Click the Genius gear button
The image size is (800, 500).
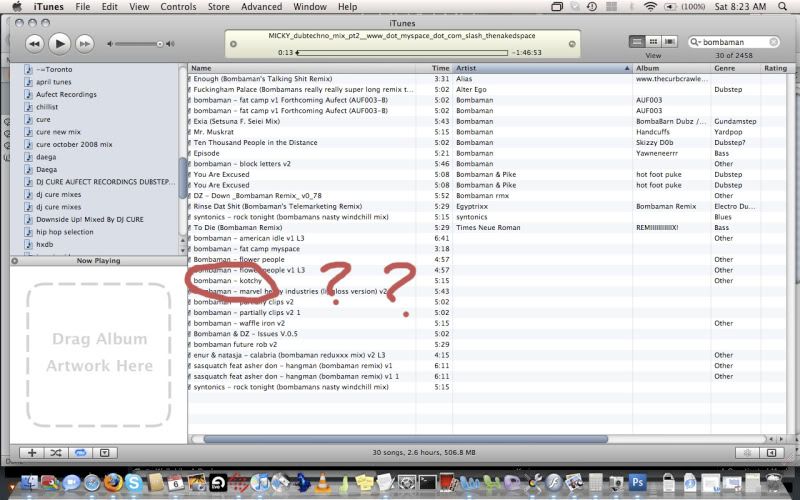[747, 453]
